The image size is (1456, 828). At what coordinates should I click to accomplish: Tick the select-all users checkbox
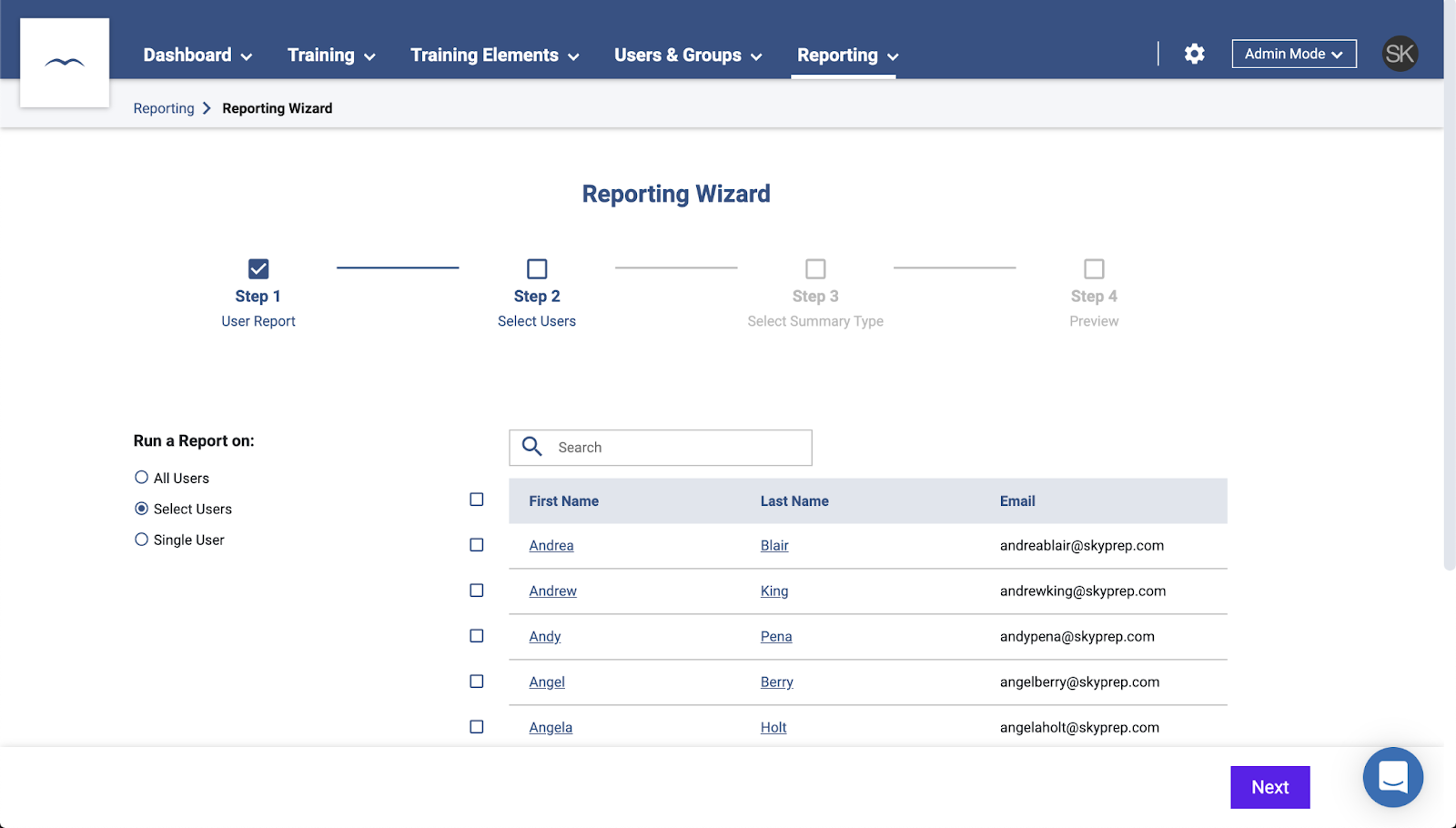(477, 500)
